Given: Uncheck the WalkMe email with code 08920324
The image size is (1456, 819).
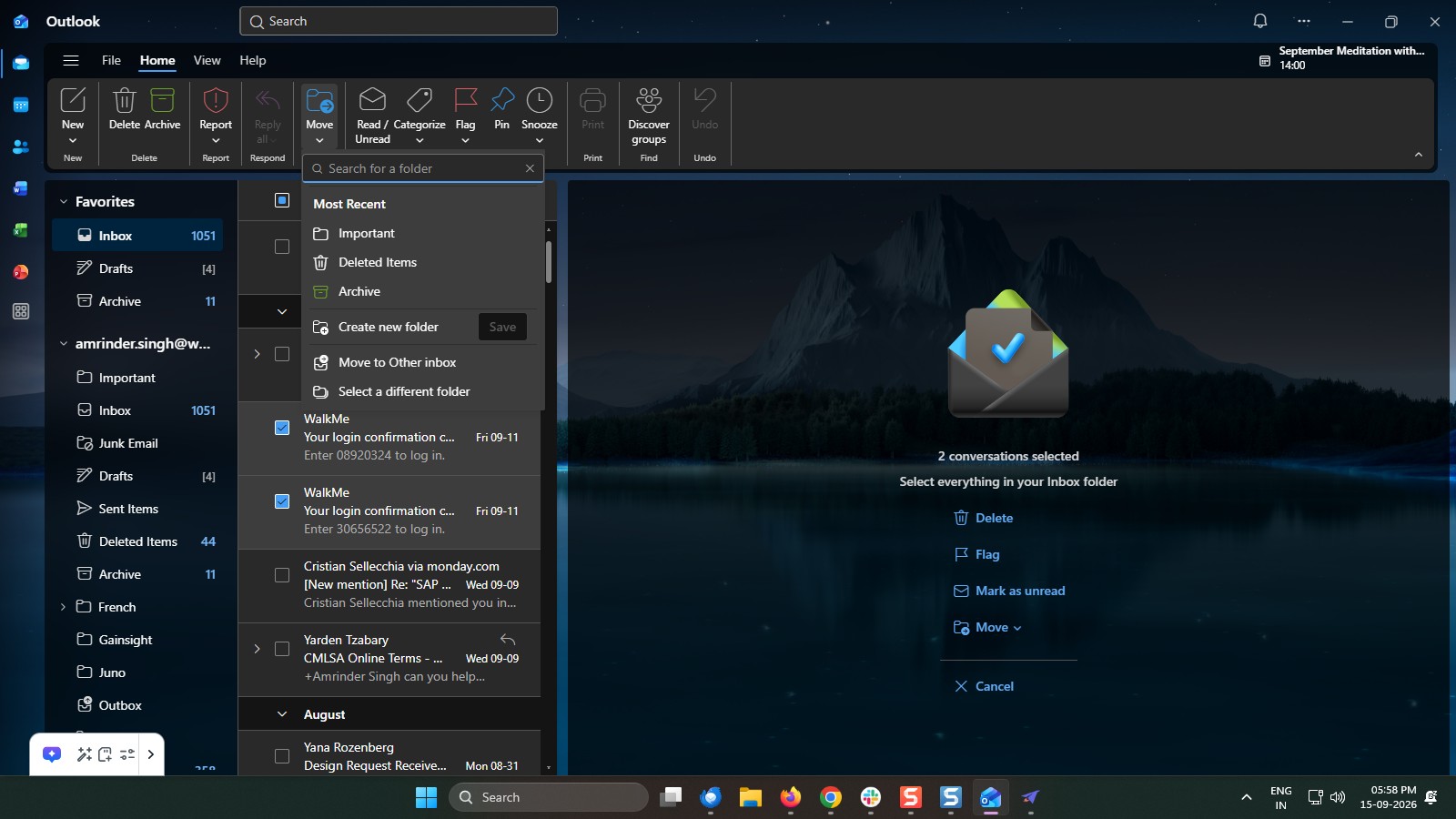Looking at the screenshot, I should (x=282, y=428).
